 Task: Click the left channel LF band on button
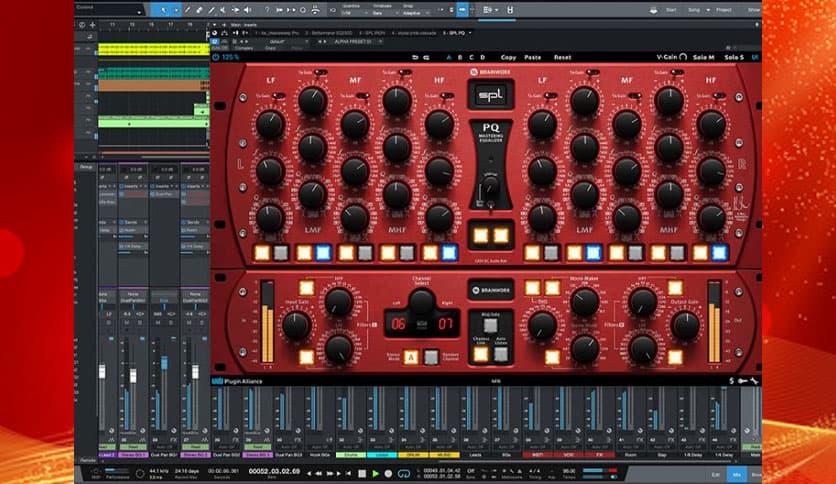[262, 253]
